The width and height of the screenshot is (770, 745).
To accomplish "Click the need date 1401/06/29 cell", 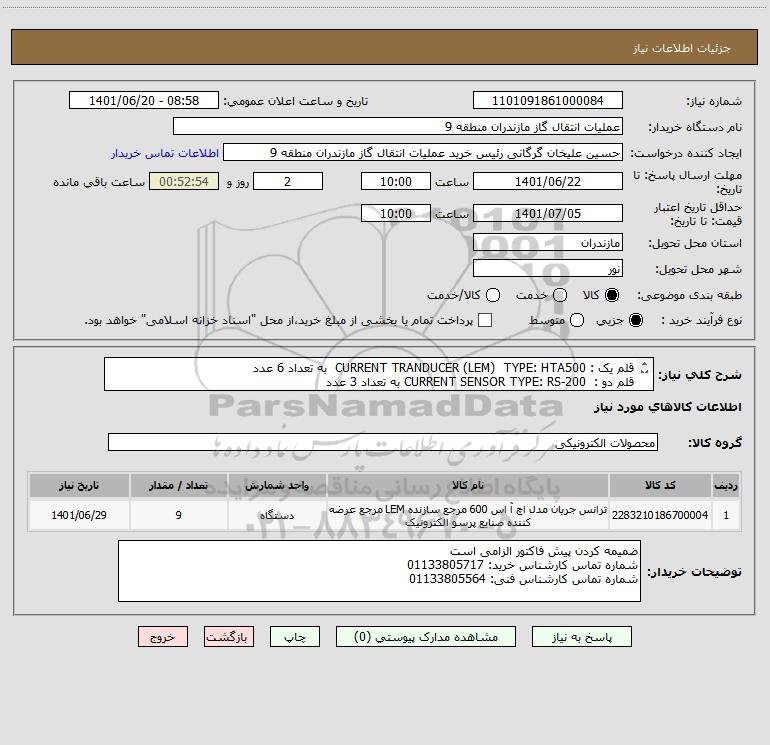I will click(79, 515).
